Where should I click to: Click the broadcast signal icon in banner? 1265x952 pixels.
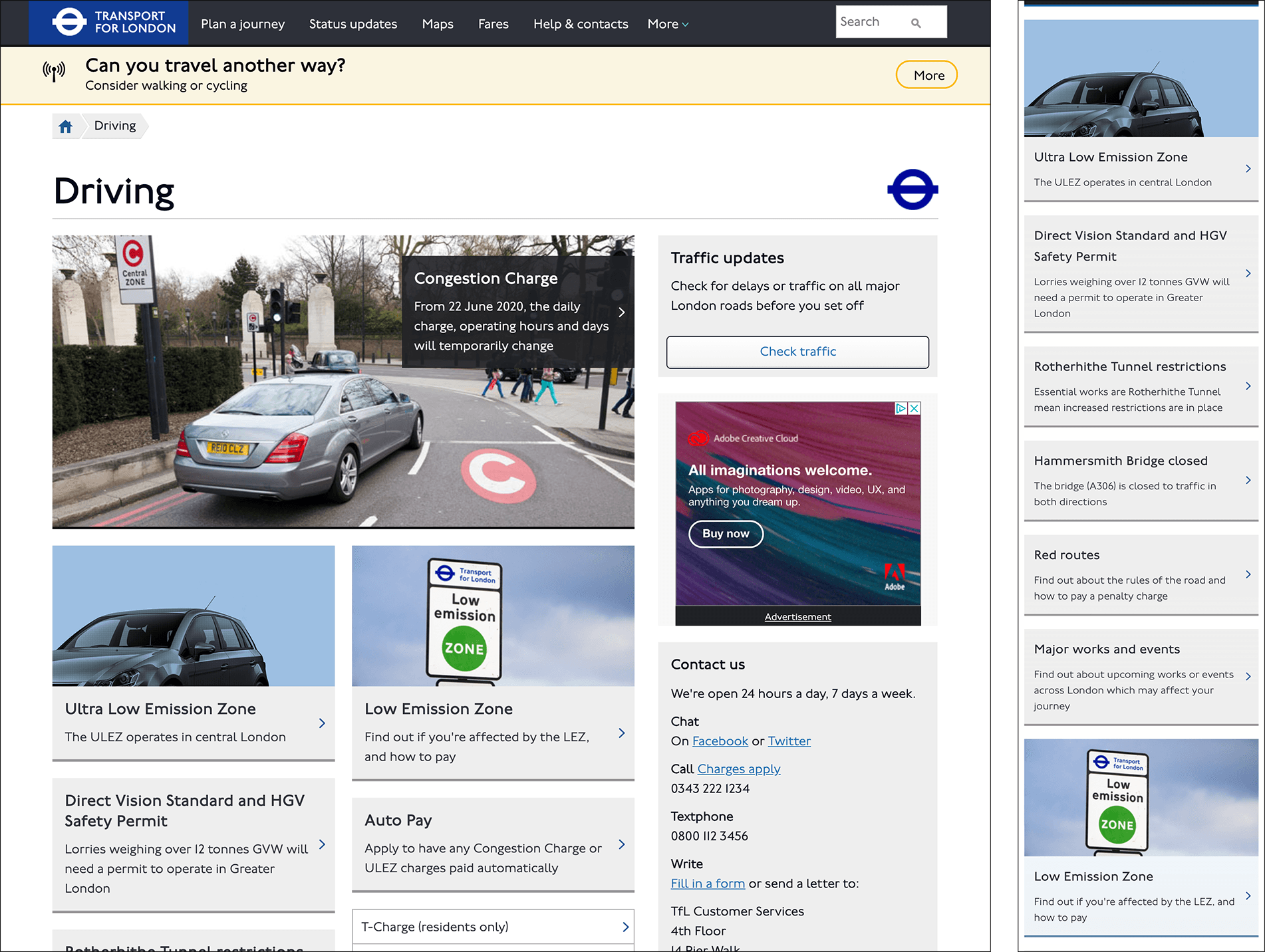54,70
